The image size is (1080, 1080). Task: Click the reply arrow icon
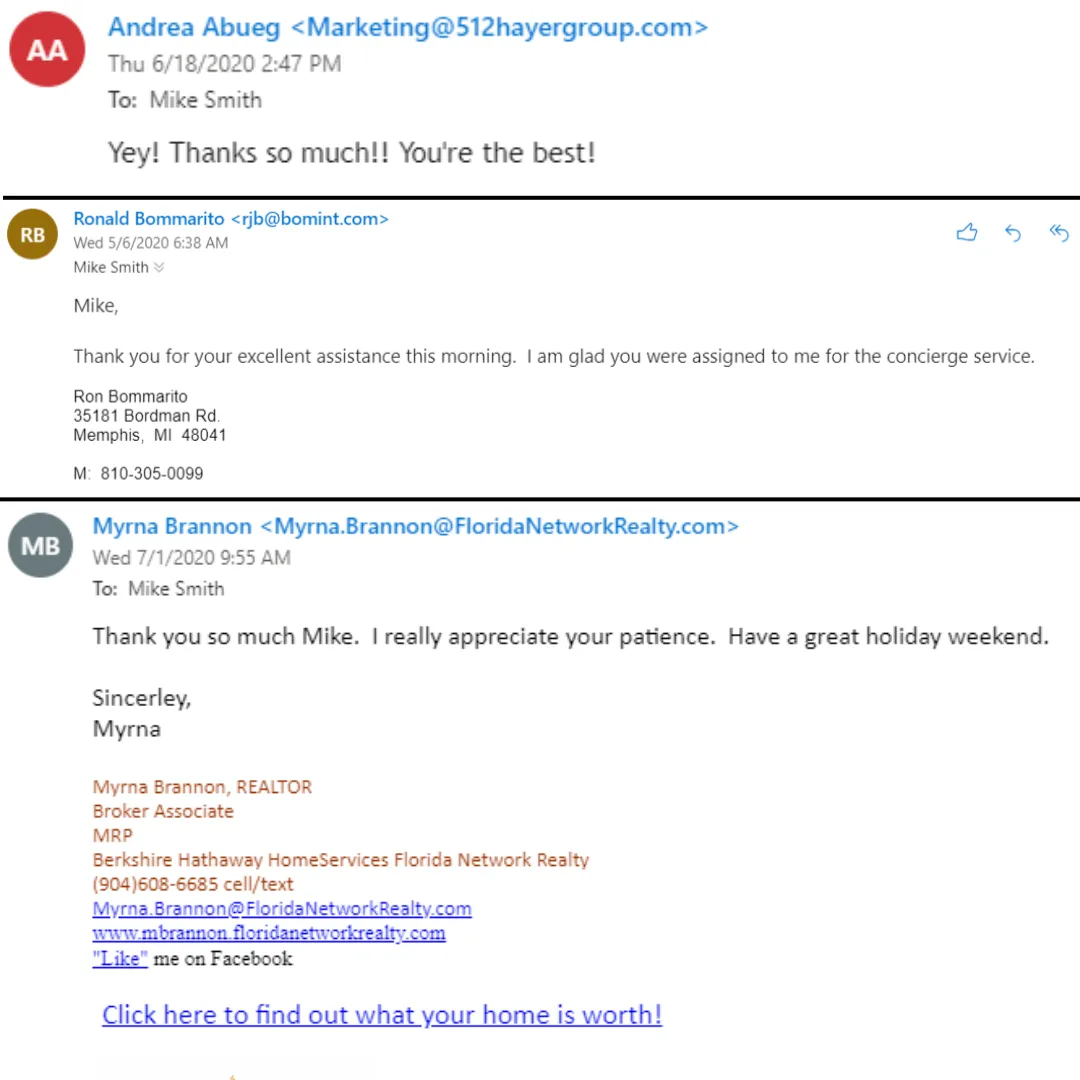tap(1012, 233)
